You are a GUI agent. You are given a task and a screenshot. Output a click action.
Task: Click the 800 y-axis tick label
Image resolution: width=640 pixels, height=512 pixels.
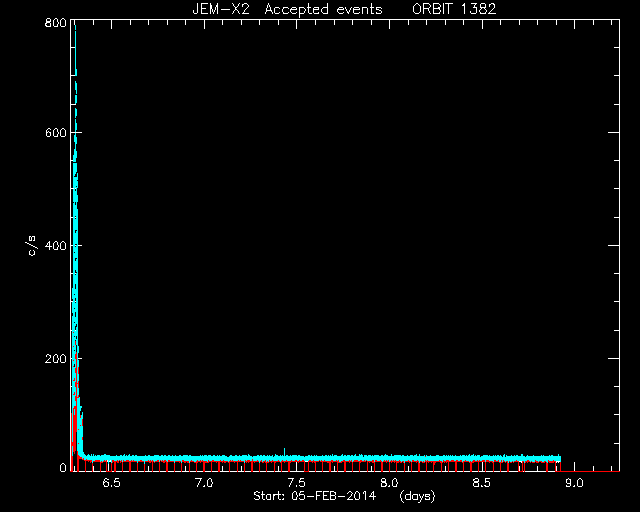(56, 23)
